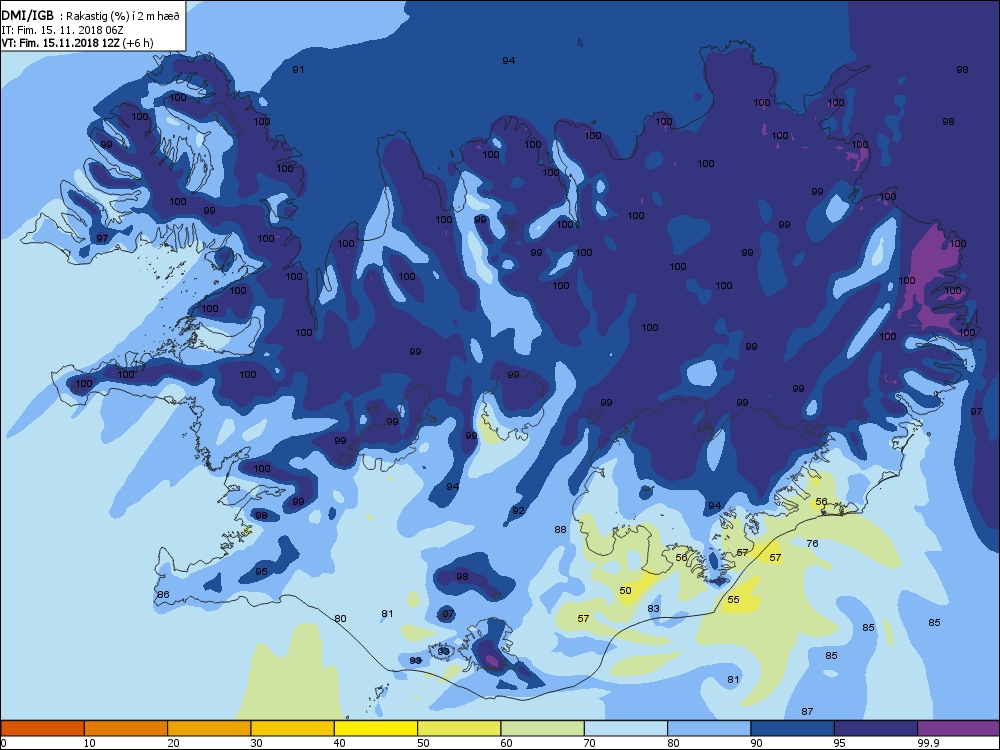The width and height of the screenshot is (1000, 750).
Task: Click the '88' humidity value on the map
Action: 560,529
